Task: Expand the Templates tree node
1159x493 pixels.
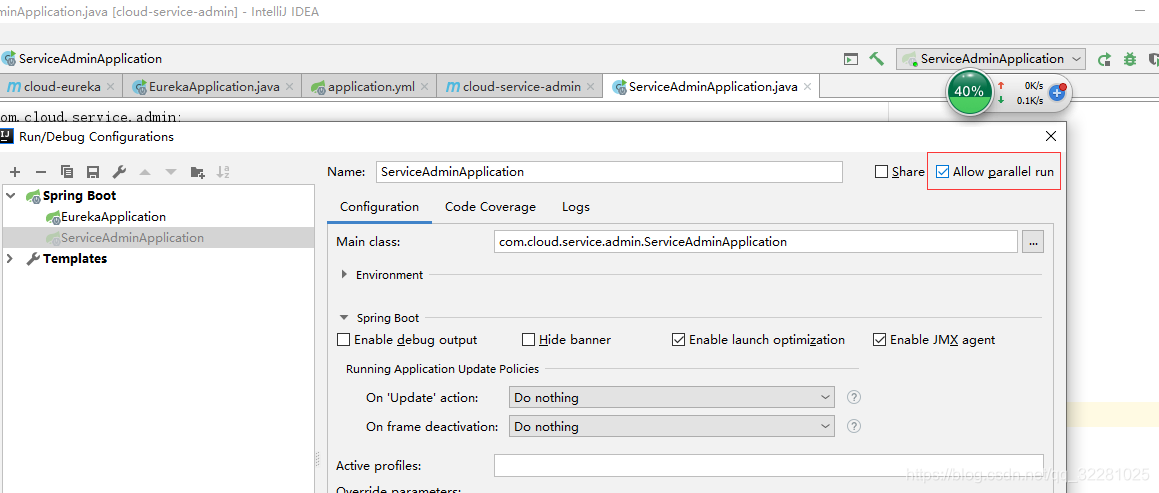Action: tap(10, 259)
